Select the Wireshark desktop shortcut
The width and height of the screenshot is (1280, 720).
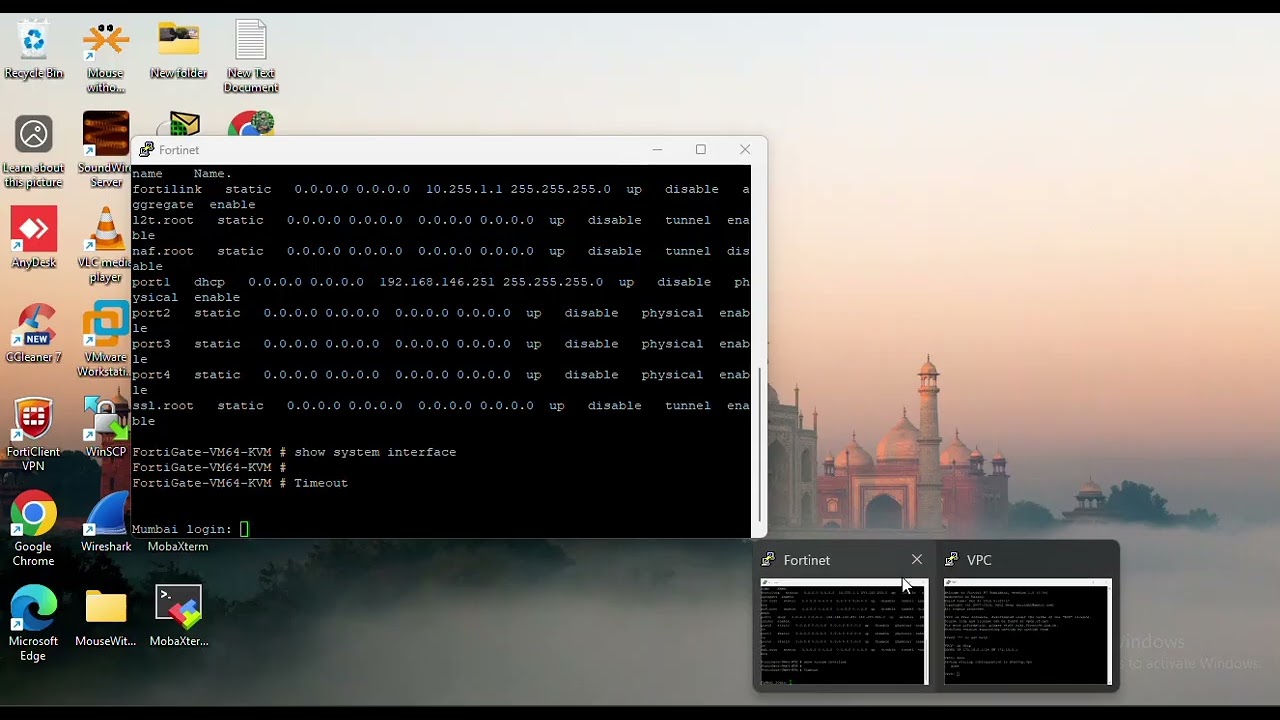tap(106, 523)
